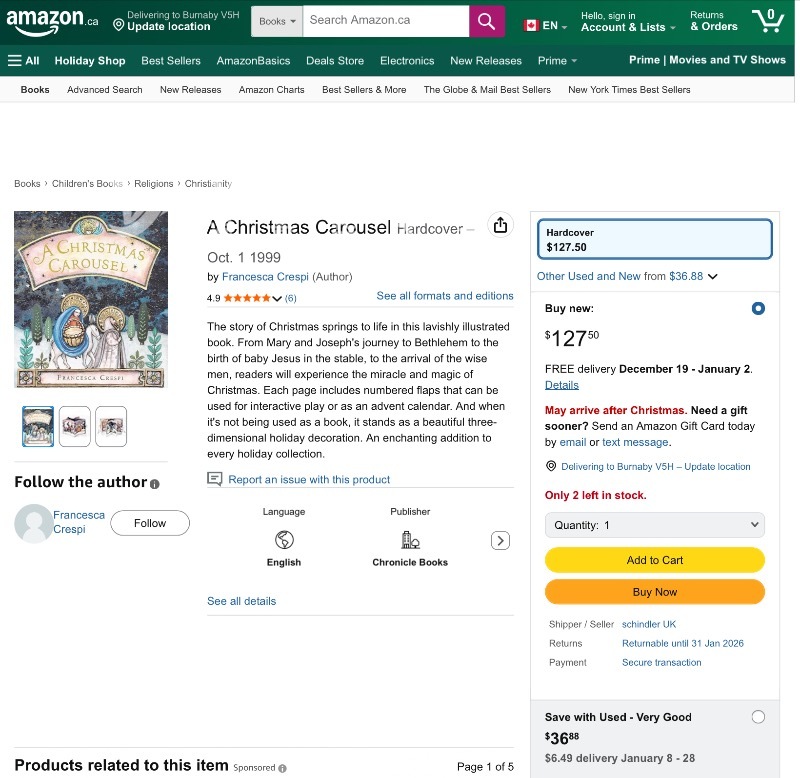Expand the Books search category dropdown
Screen dimensions: 800x778
click(x=276, y=21)
